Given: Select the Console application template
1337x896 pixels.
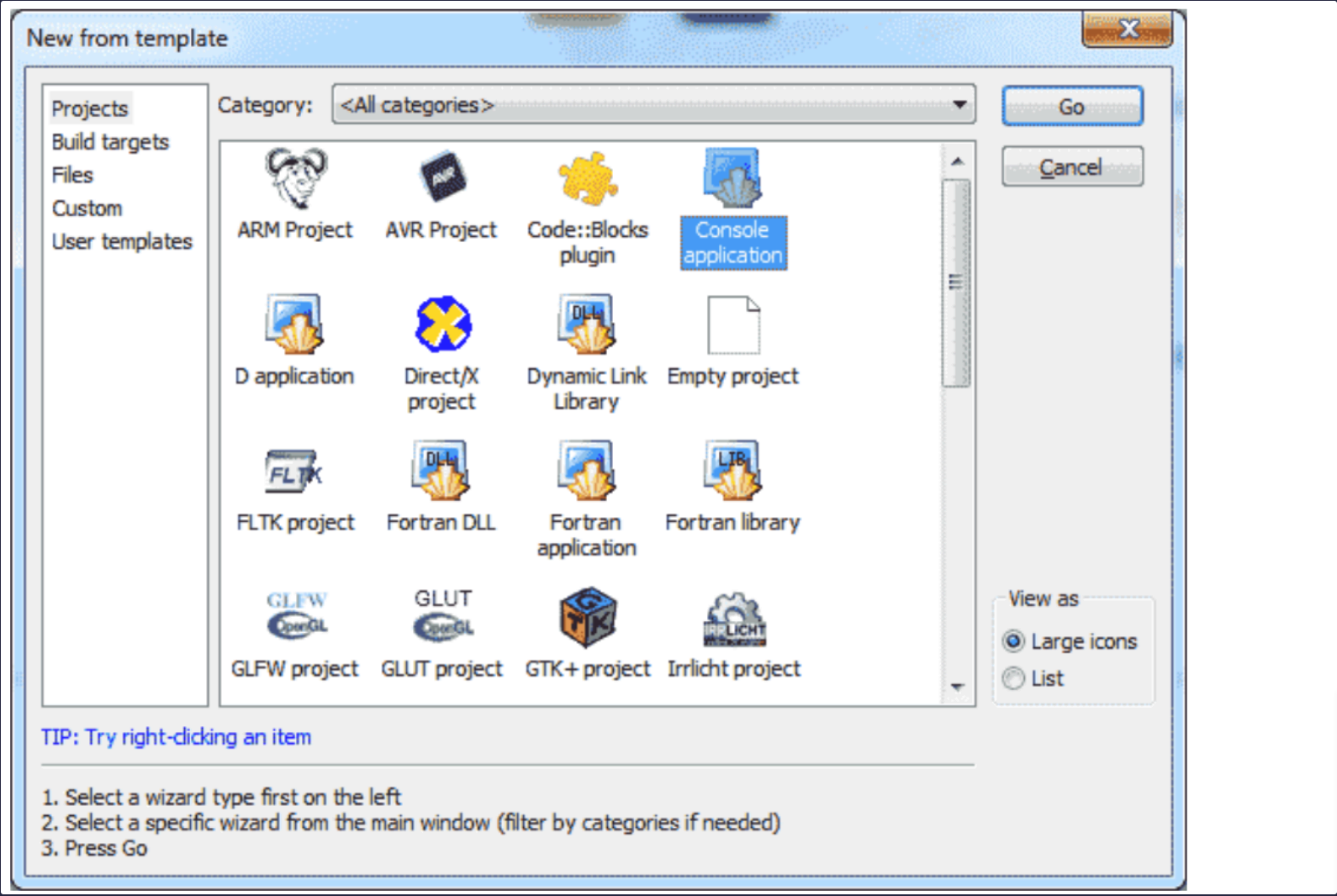Looking at the screenshot, I should pyautogui.click(x=732, y=179).
